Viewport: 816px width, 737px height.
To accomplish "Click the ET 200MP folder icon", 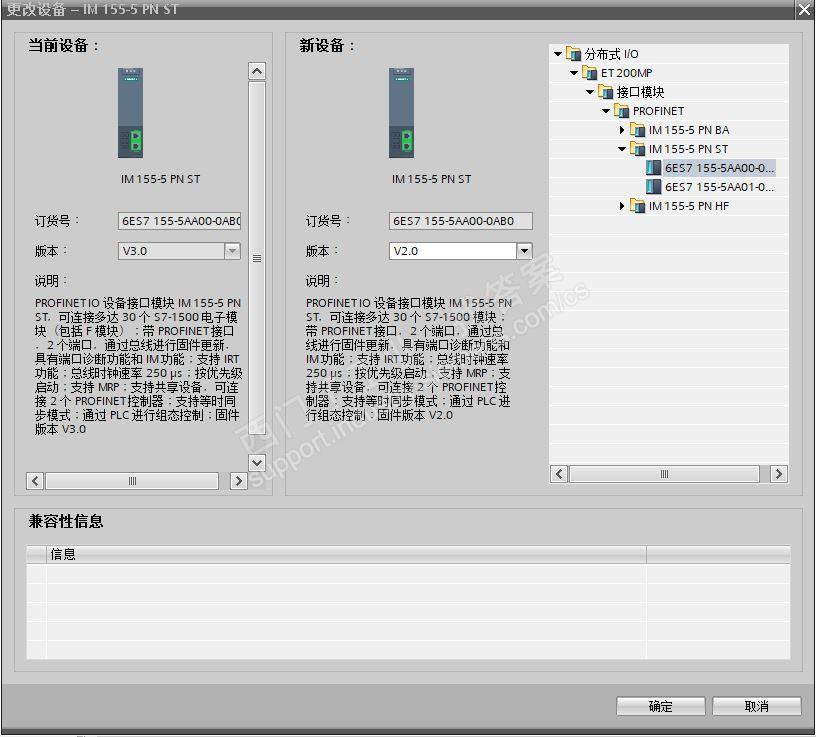I will (590, 73).
